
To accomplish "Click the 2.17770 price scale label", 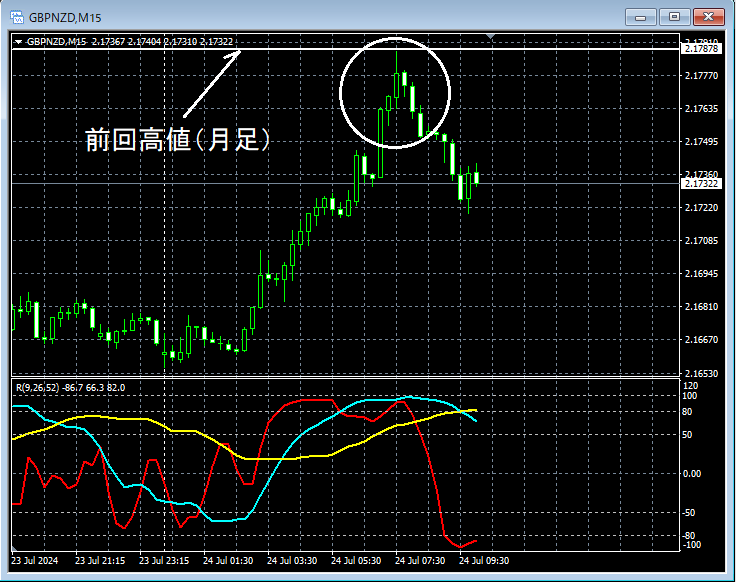I will 701,76.
